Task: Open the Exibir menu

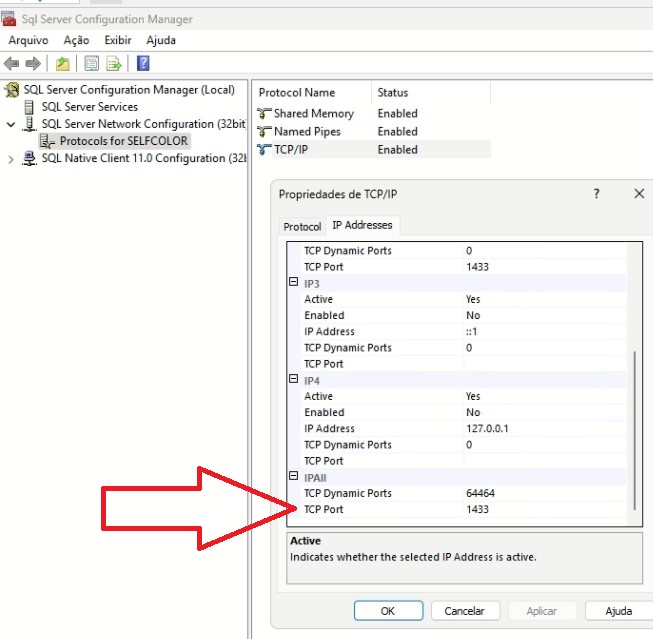Action: coord(118,40)
